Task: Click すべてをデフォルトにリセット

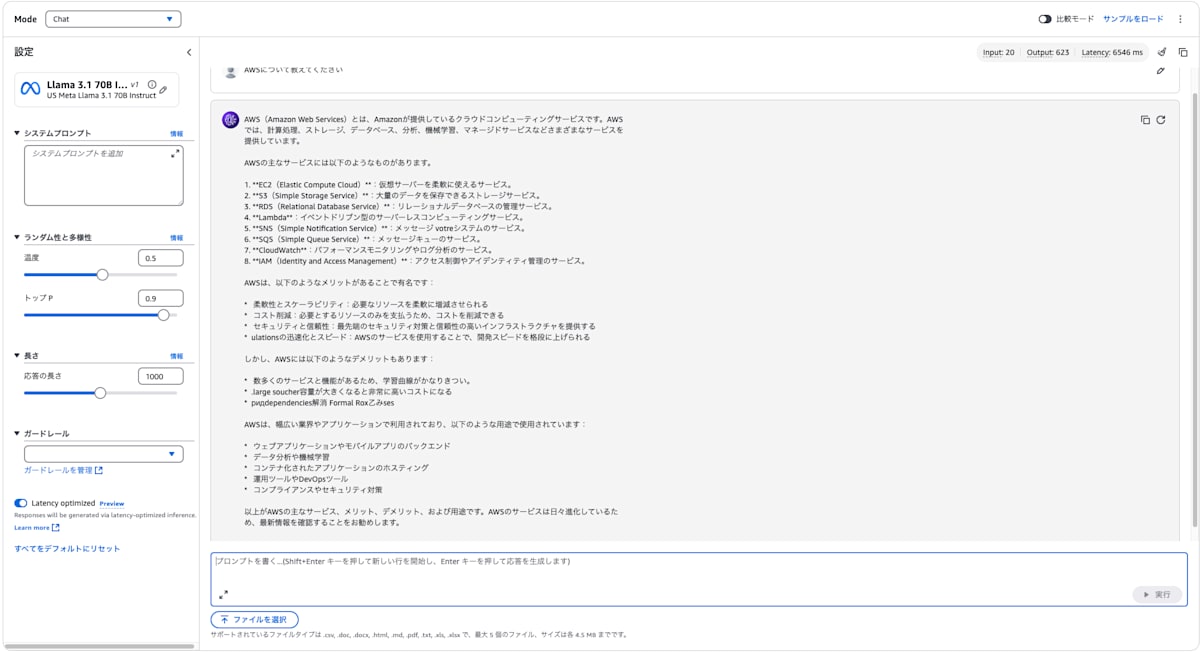Action: [67, 548]
